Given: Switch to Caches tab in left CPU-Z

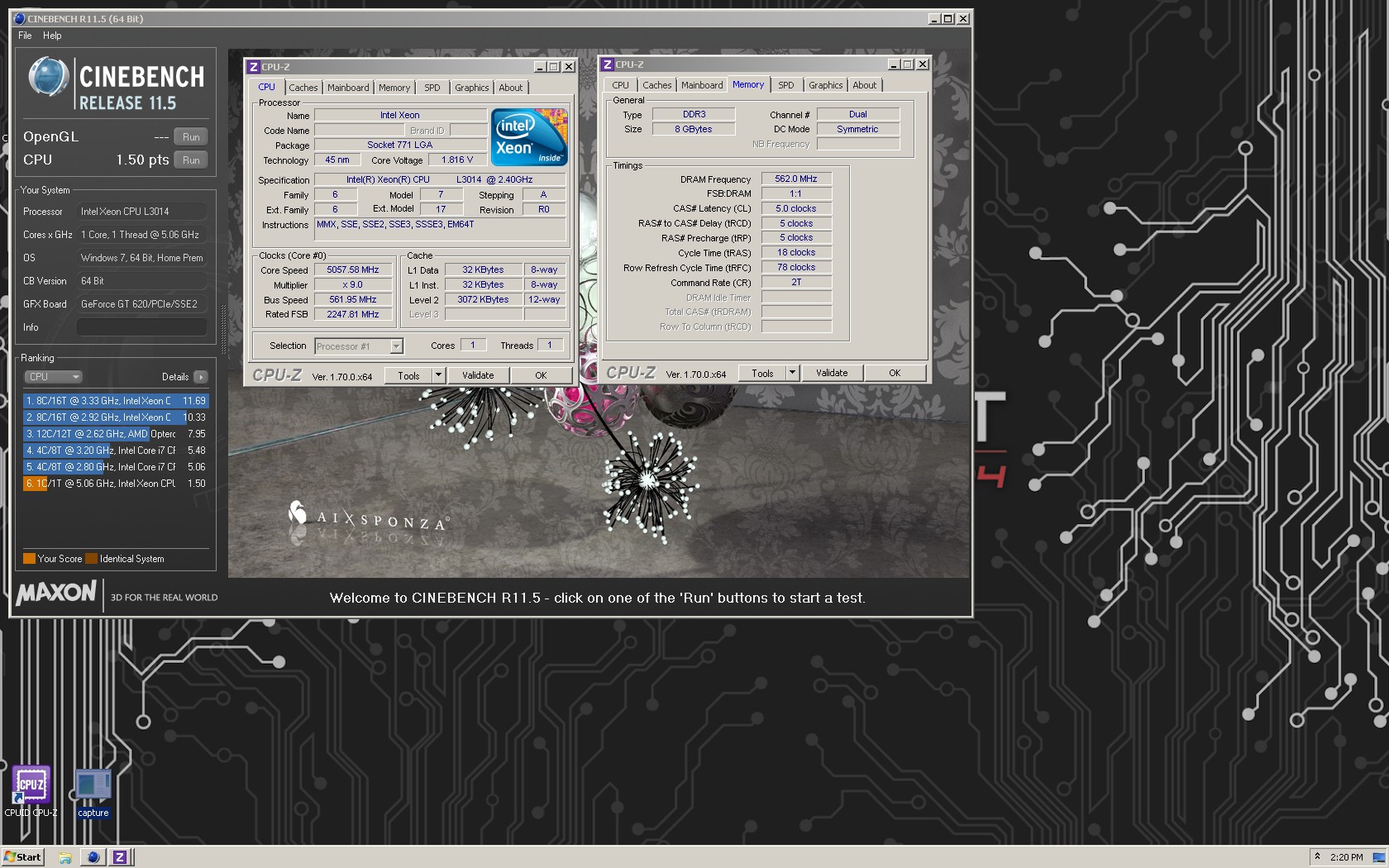Looking at the screenshot, I should tap(303, 88).
